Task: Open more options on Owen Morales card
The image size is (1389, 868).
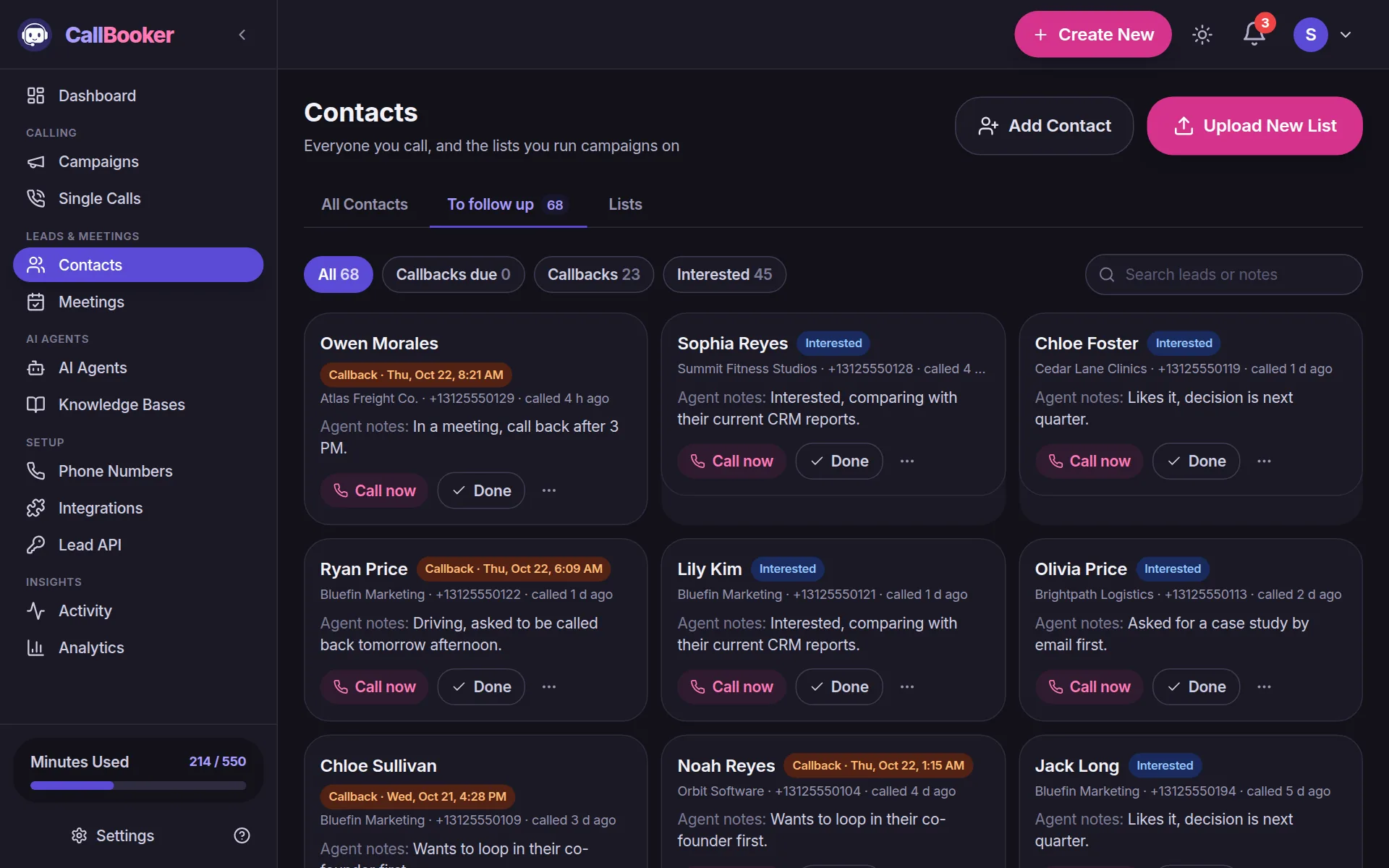Action: pyautogui.click(x=549, y=490)
